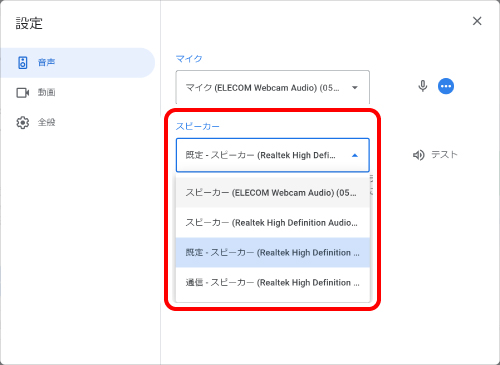Choose スピーカー (ELECOM Webcam Audio) option
The width and height of the screenshot is (500, 365).
point(273,193)
